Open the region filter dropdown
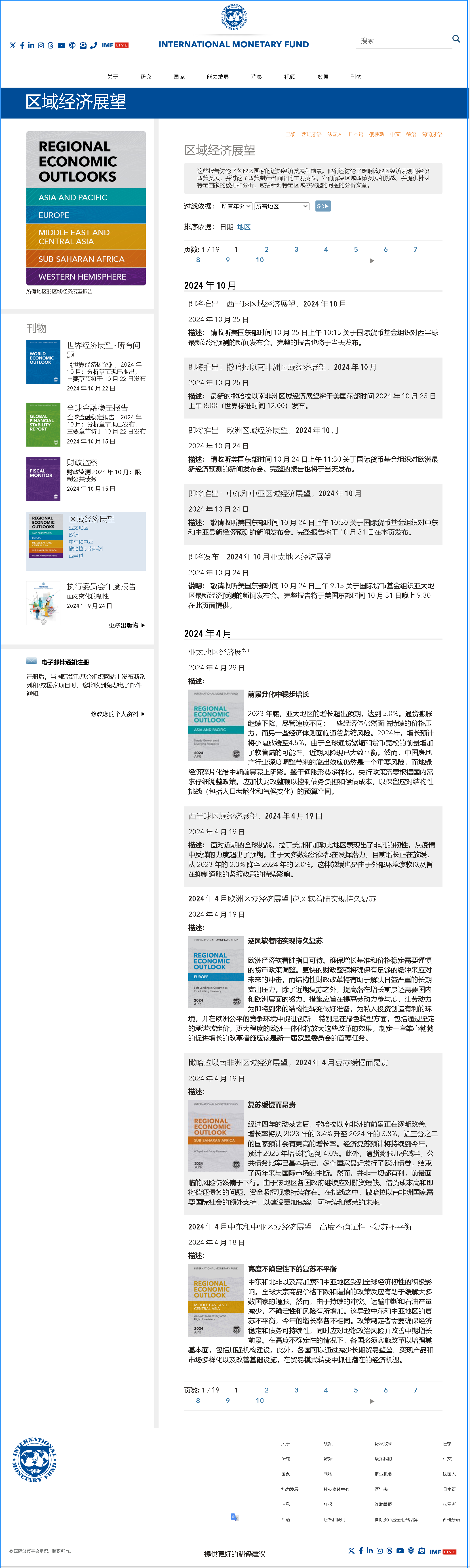470x1568 pixels. pos(282,206)
